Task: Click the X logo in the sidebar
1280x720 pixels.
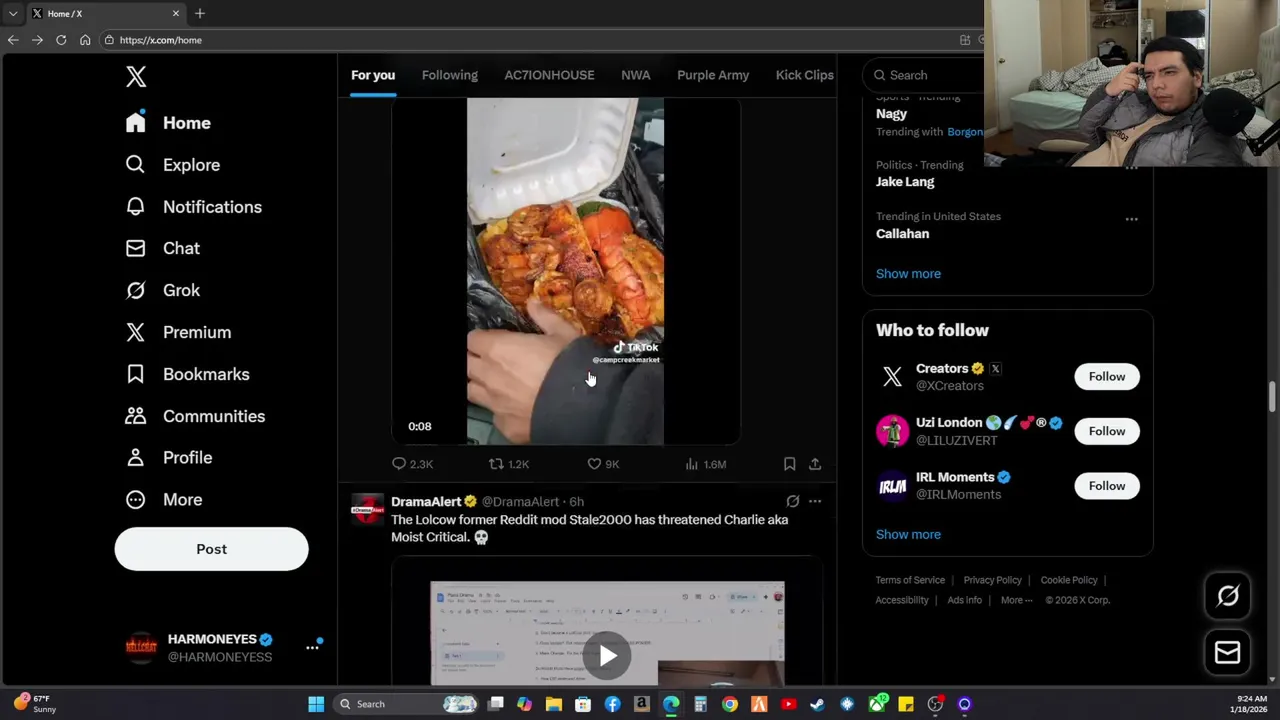Action: coord(136,76)
